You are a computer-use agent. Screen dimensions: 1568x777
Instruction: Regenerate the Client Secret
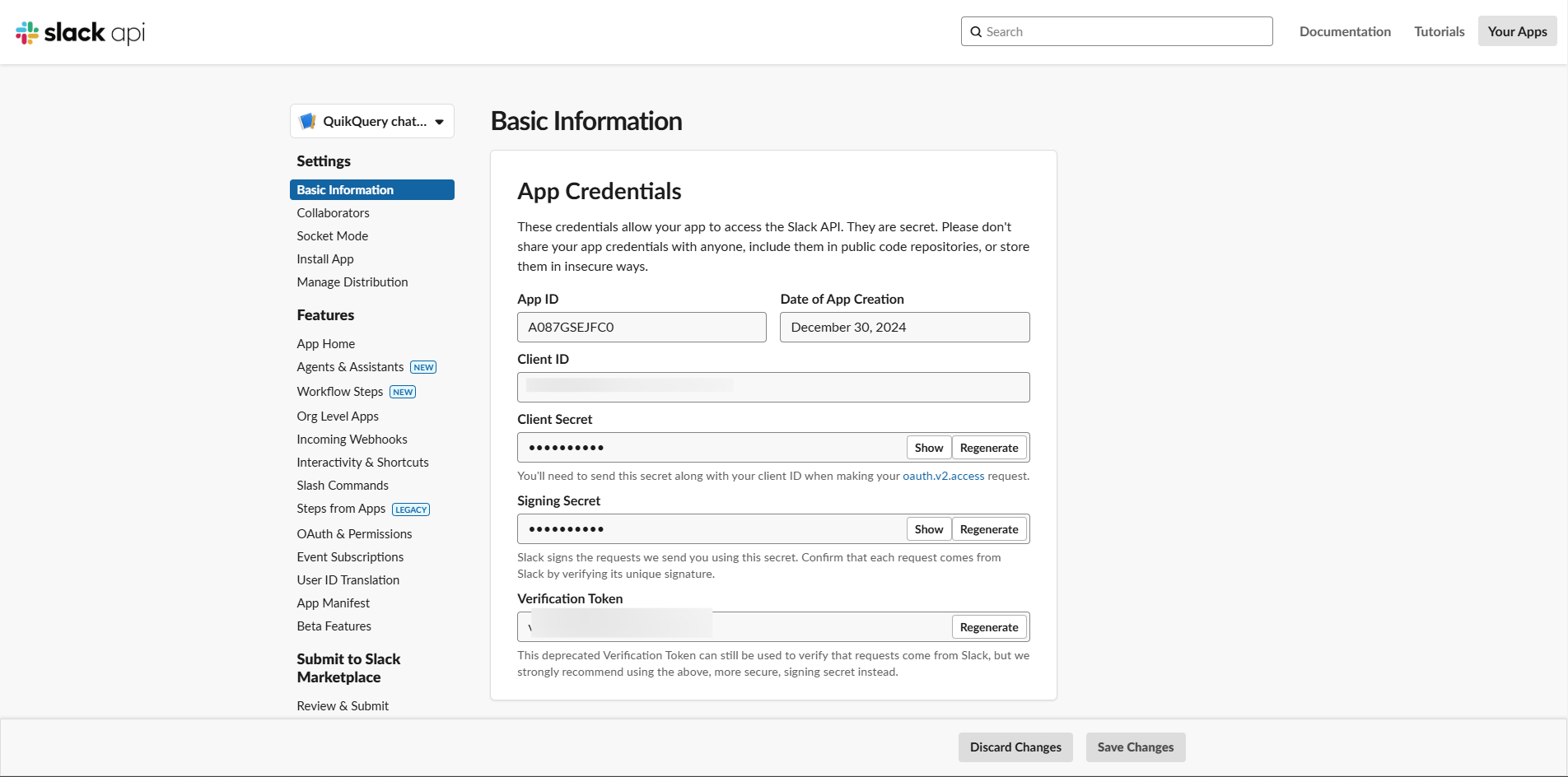pyautogui.click(x=988, y=448)
